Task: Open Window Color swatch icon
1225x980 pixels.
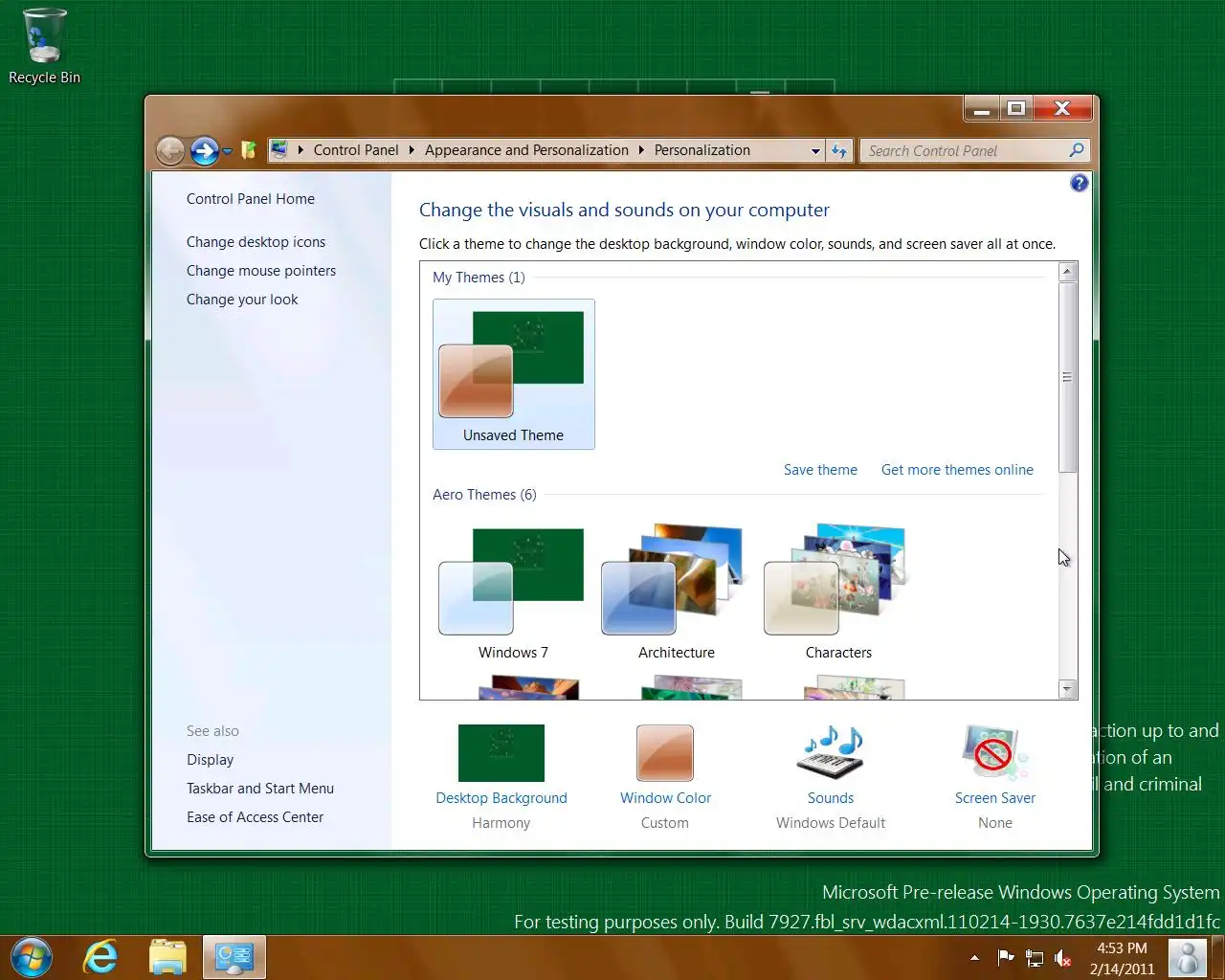Action: pyautogui.click(x=665, y=753)
